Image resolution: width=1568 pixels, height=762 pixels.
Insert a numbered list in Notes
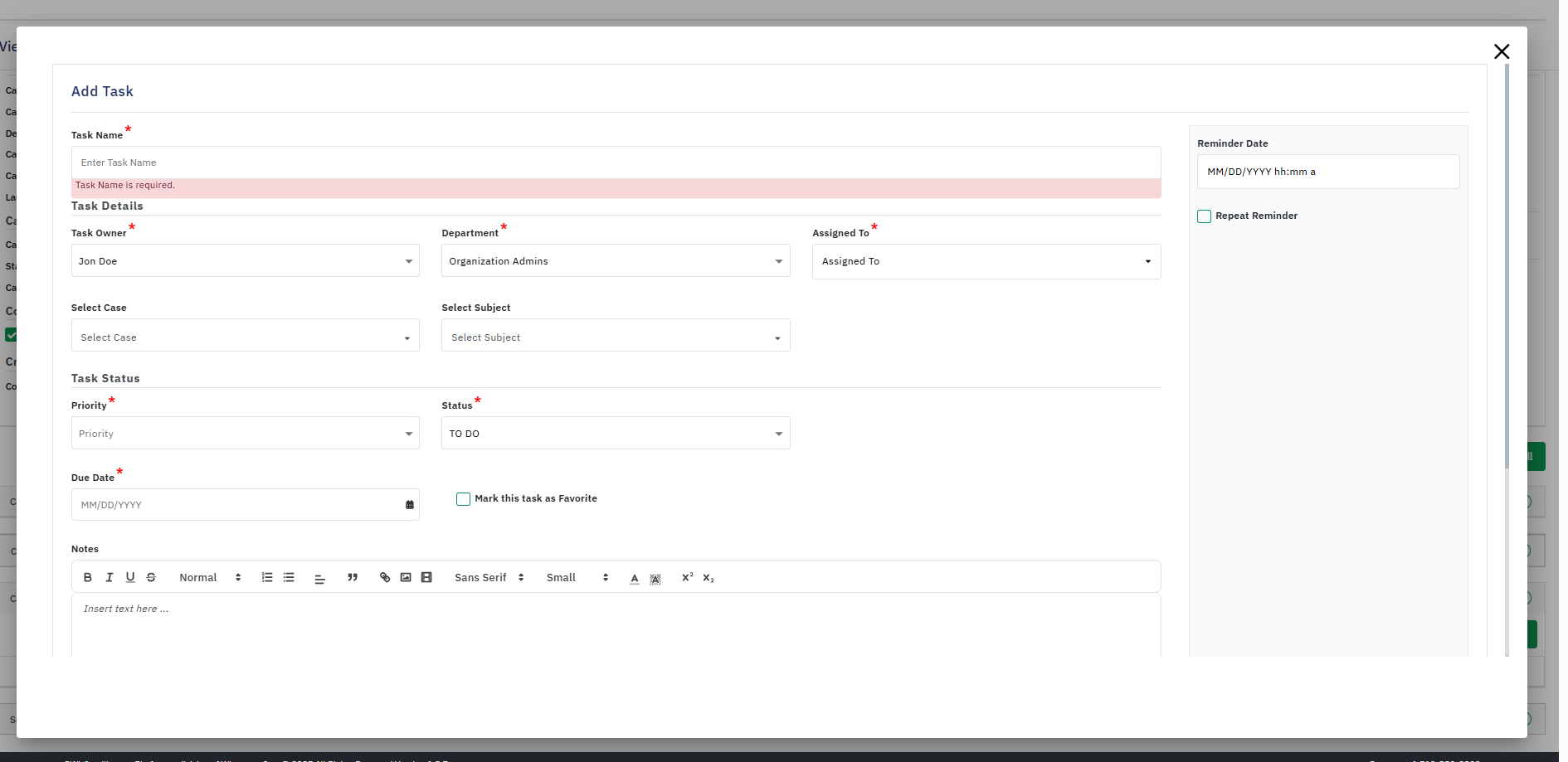pyautogui.click(x=267, y=578)
